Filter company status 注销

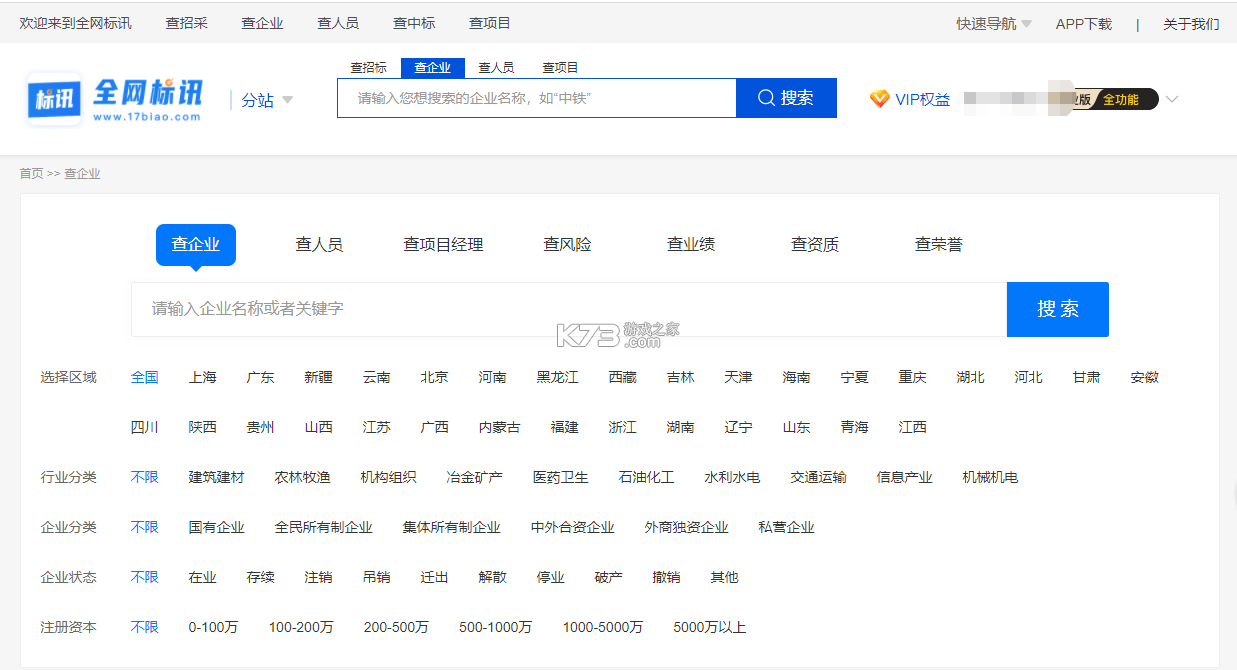[319, 577]
